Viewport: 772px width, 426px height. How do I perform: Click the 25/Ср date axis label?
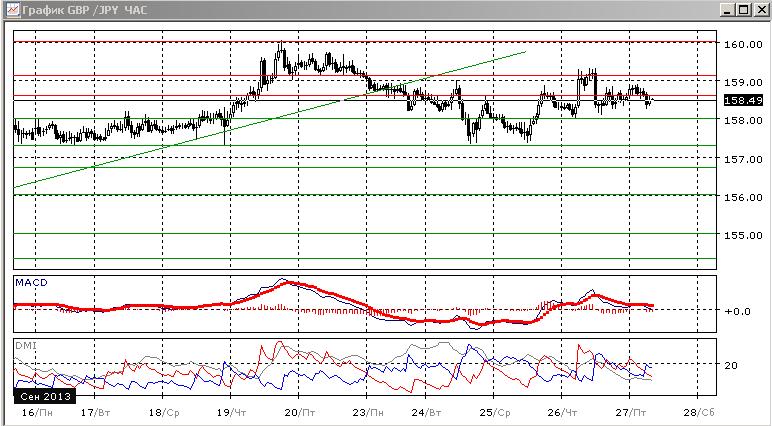click(x=494, y=413)
